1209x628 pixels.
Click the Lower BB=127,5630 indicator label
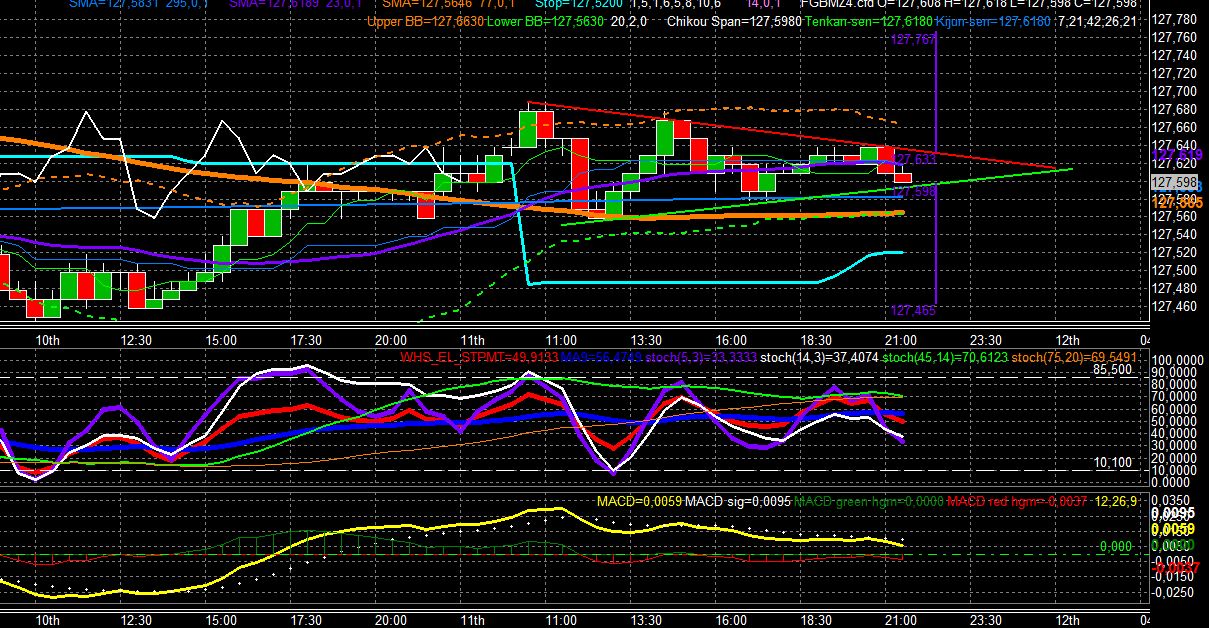coord(546,21)
